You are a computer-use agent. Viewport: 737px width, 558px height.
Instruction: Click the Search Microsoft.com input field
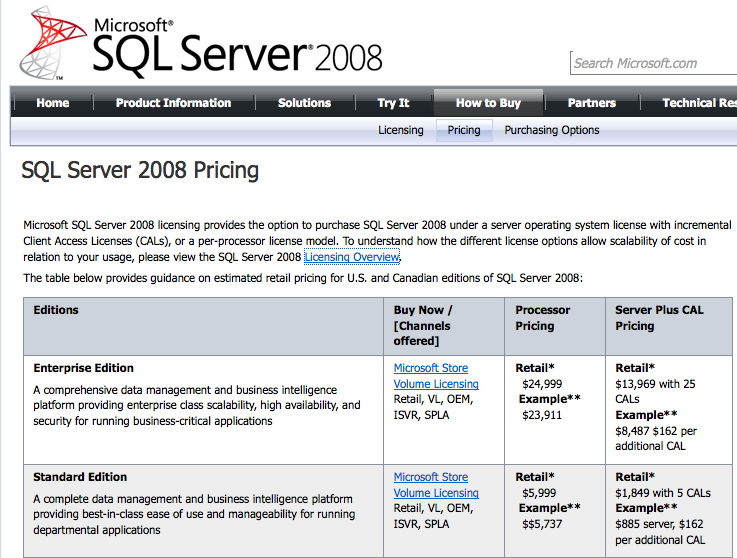click(x=653, y=63)
